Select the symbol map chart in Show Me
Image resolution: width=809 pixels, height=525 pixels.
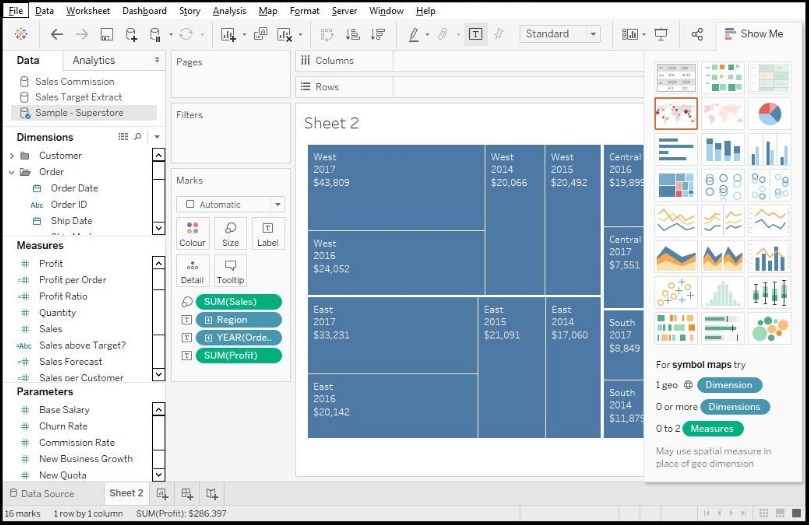(x=676, y=113)
